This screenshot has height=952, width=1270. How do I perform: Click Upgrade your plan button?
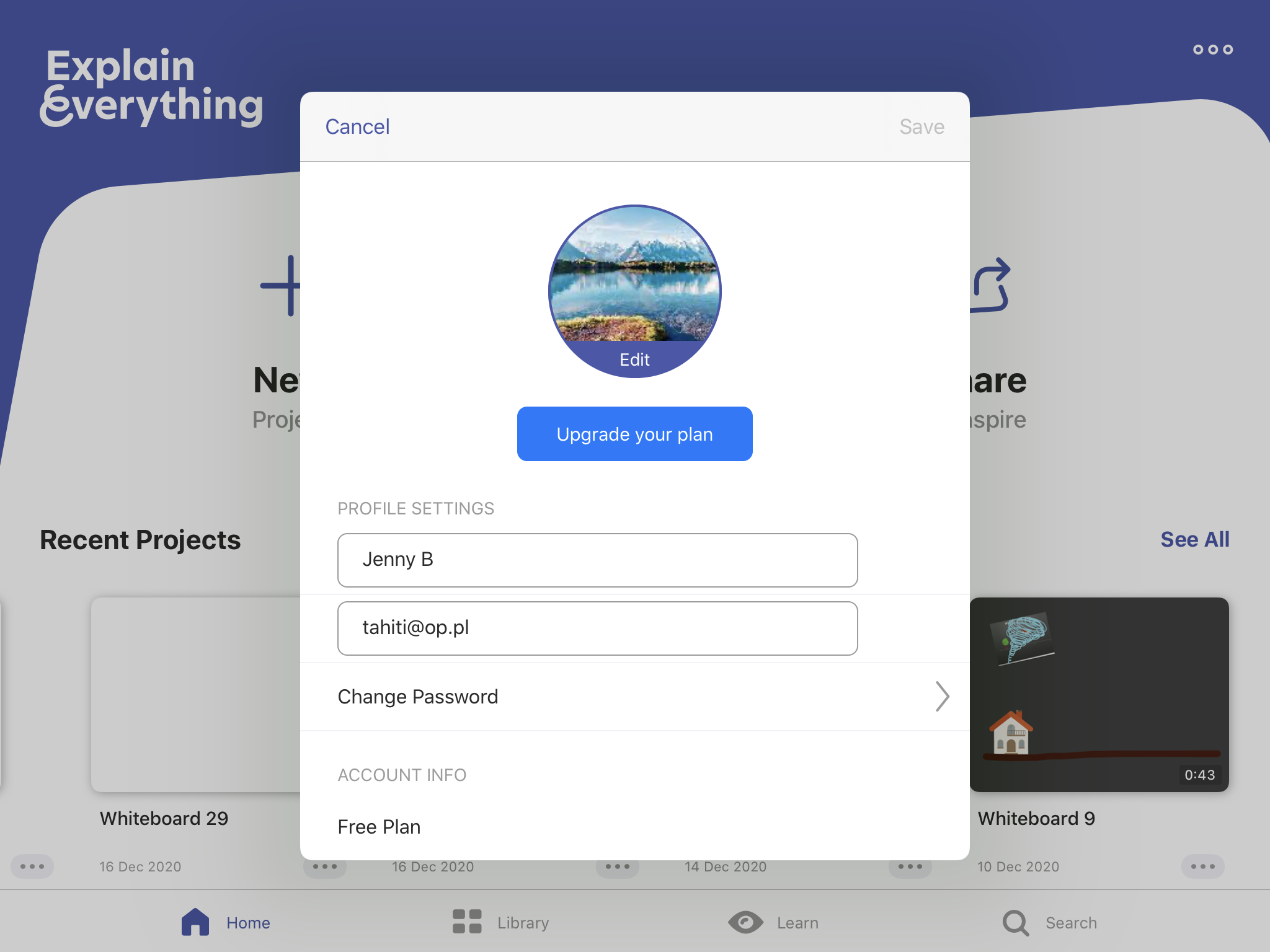tap(634, 433)
